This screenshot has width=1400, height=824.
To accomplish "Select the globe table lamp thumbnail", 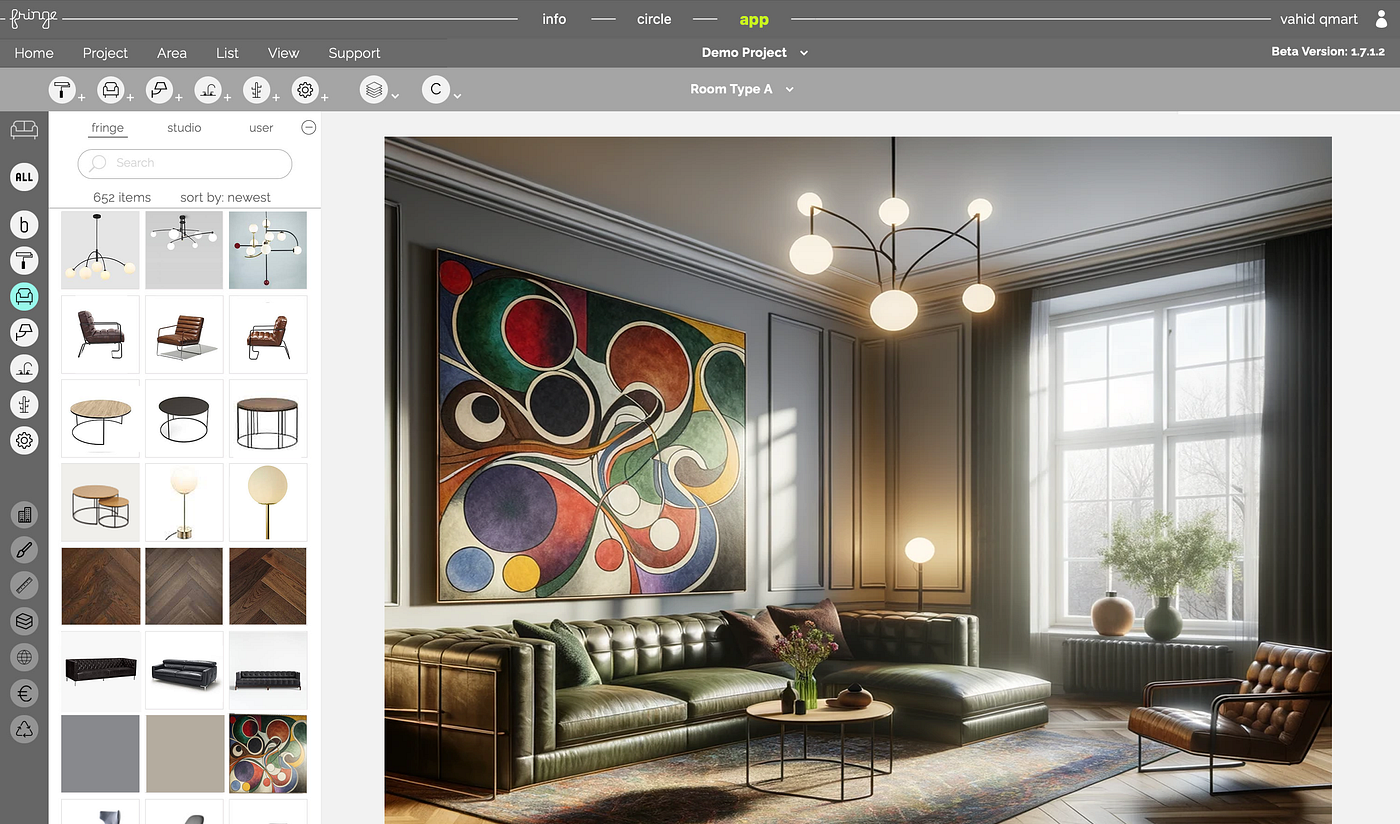I will (184, 502).
